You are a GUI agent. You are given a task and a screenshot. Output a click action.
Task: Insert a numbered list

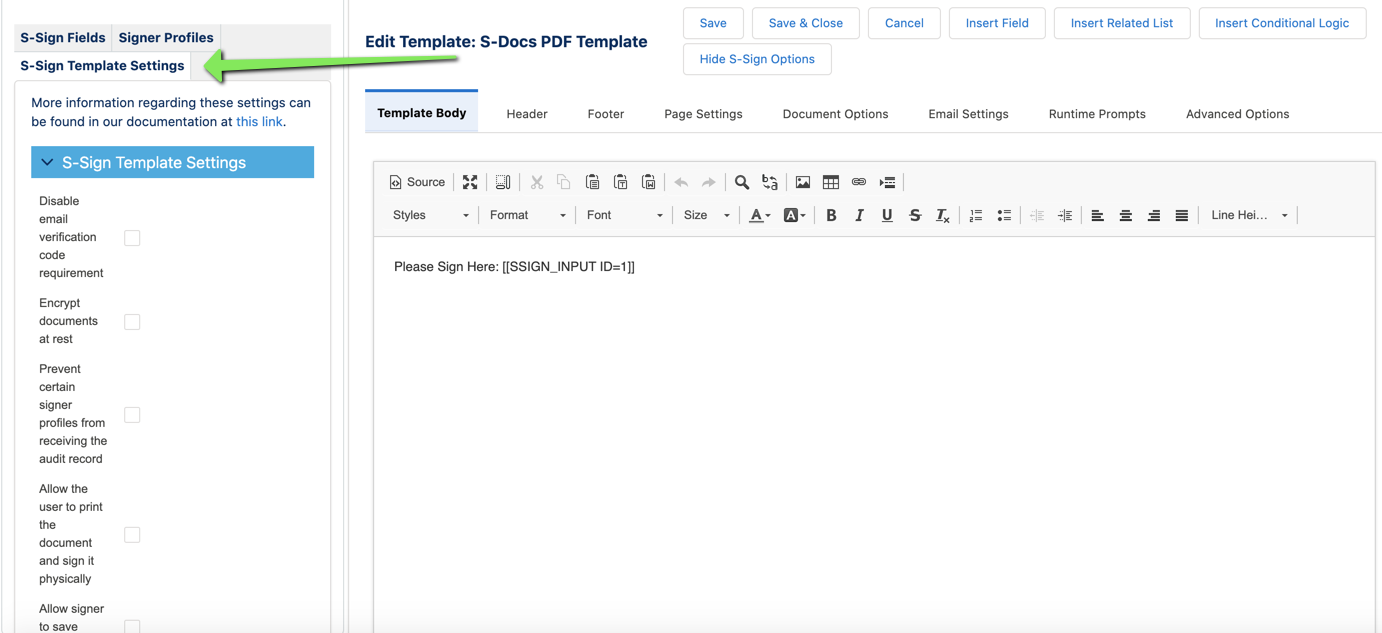click(x=976, y=215)
